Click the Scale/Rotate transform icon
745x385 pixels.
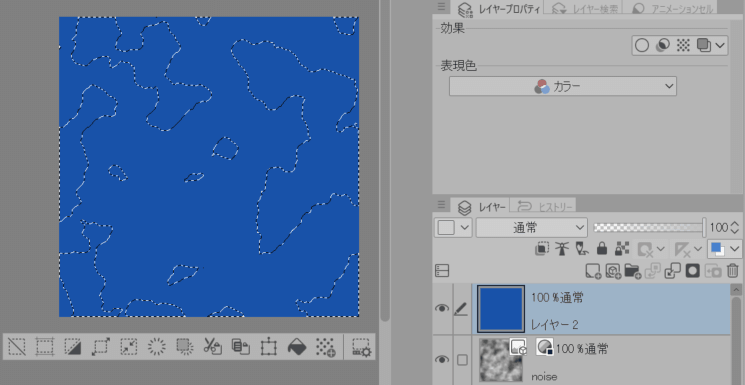coord(268,346)
